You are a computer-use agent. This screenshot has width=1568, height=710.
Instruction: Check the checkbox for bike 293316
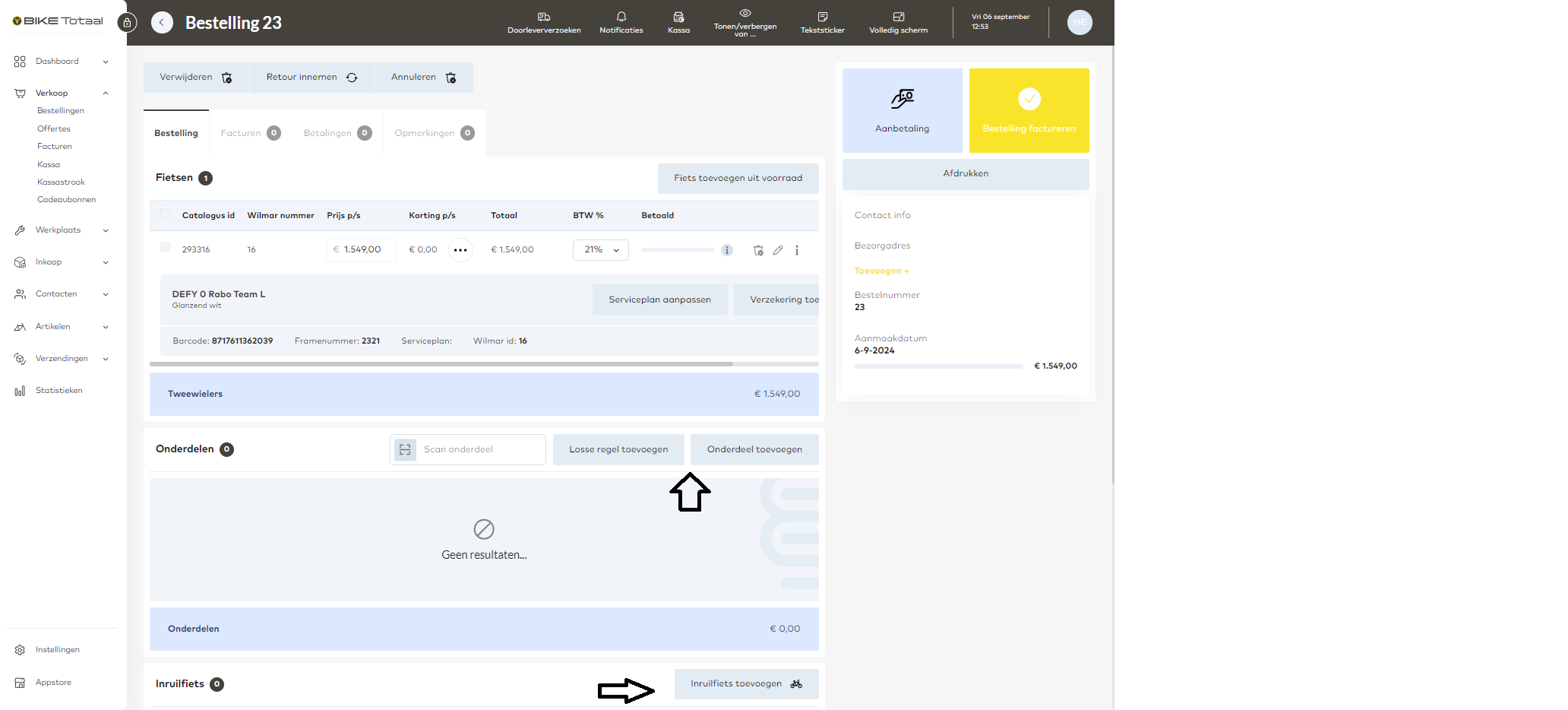pos(165,247)
